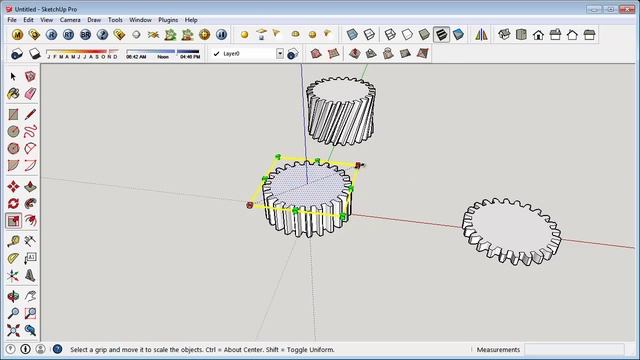Toggle Shaded With Textures style

pos(441,35)
